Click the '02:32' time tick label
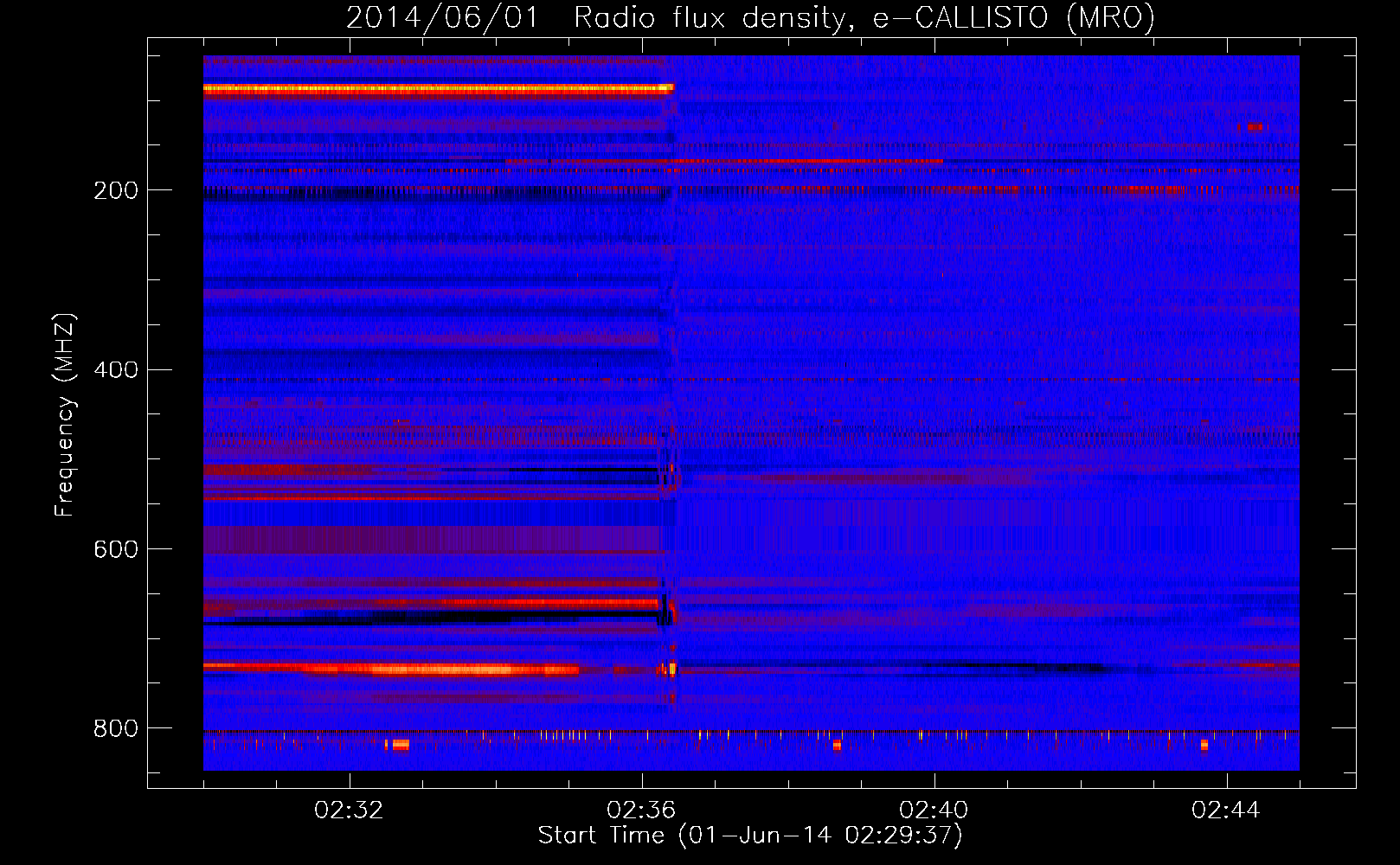The height and width of the screenshot is (865, 1400). pyautogui.click(x=350, y=811)
